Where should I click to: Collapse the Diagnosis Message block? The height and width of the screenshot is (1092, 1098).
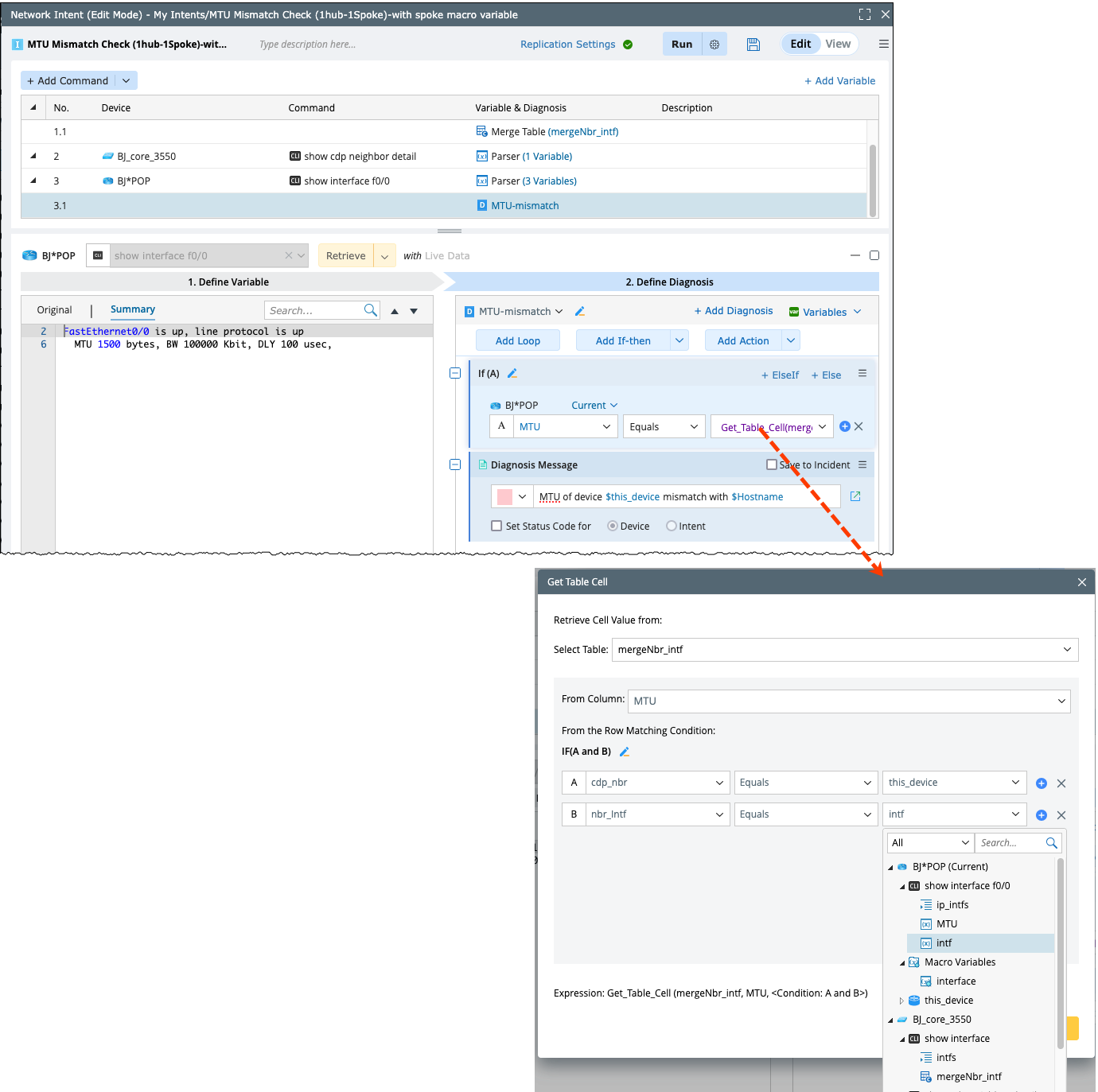click(455, 464)
